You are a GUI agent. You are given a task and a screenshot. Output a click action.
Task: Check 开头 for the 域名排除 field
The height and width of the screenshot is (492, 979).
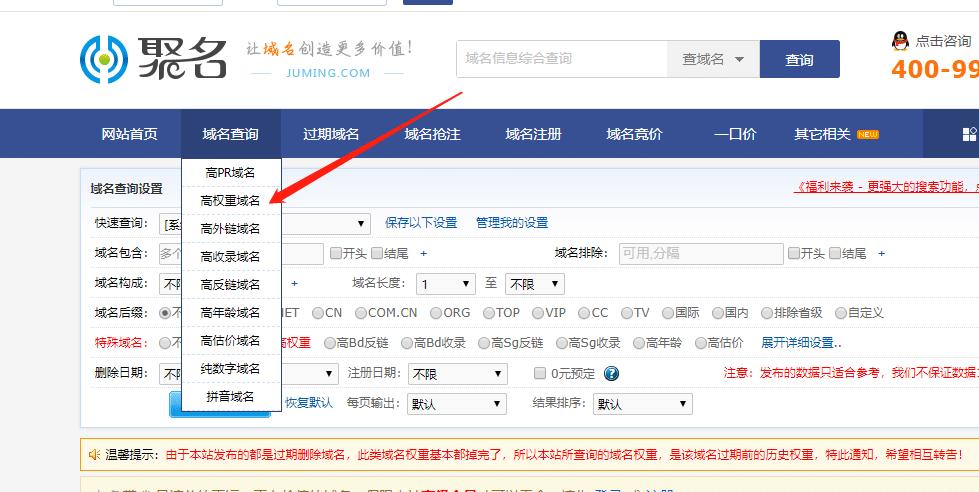coord(794,254)
